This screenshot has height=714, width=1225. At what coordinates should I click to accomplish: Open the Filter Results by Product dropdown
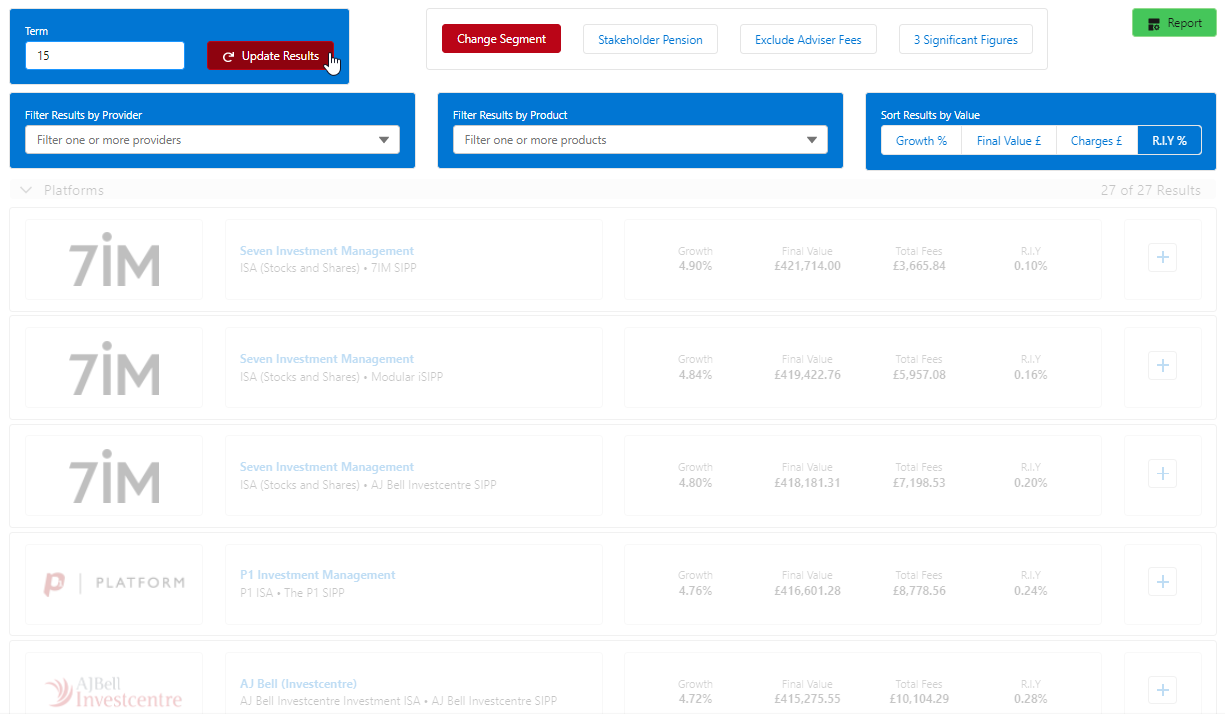[640, 140]
